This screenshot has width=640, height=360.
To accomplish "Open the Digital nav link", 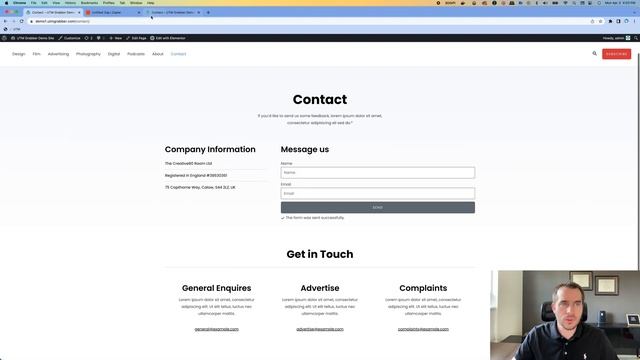I will (x=114, y=54).
